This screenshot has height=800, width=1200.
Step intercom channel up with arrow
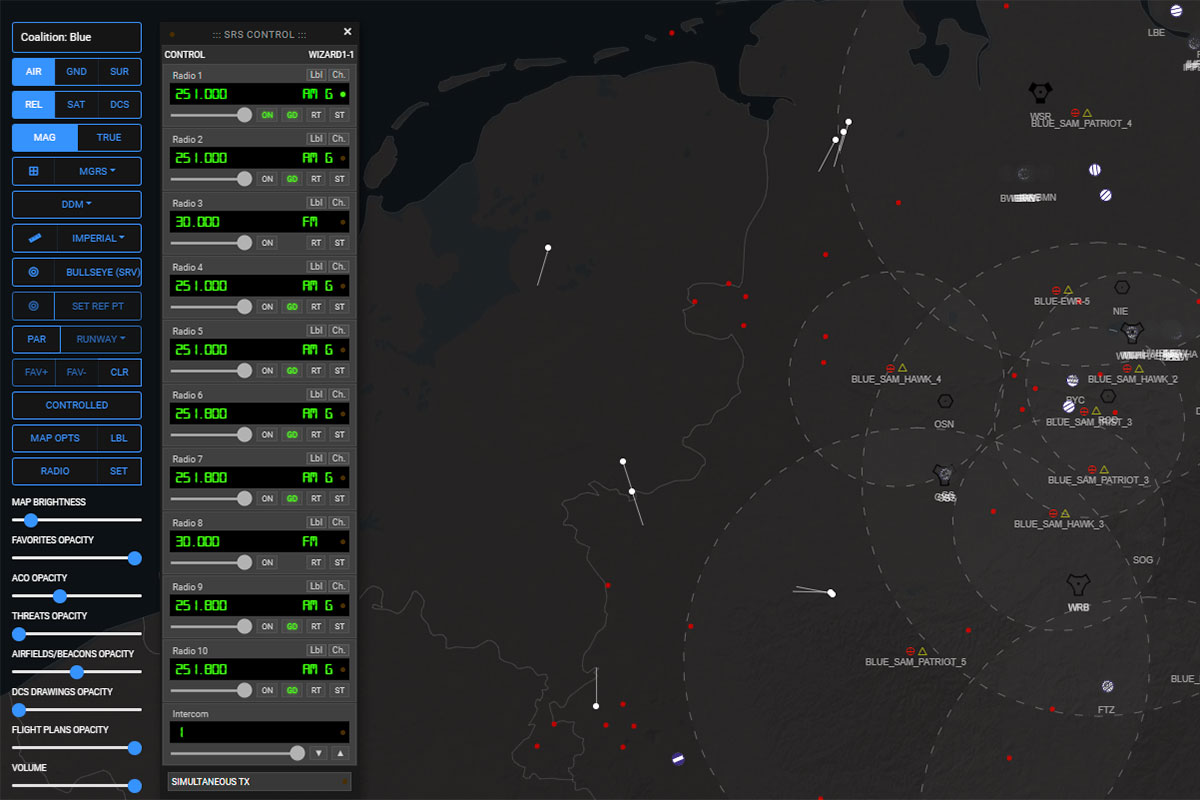[340, 753]
